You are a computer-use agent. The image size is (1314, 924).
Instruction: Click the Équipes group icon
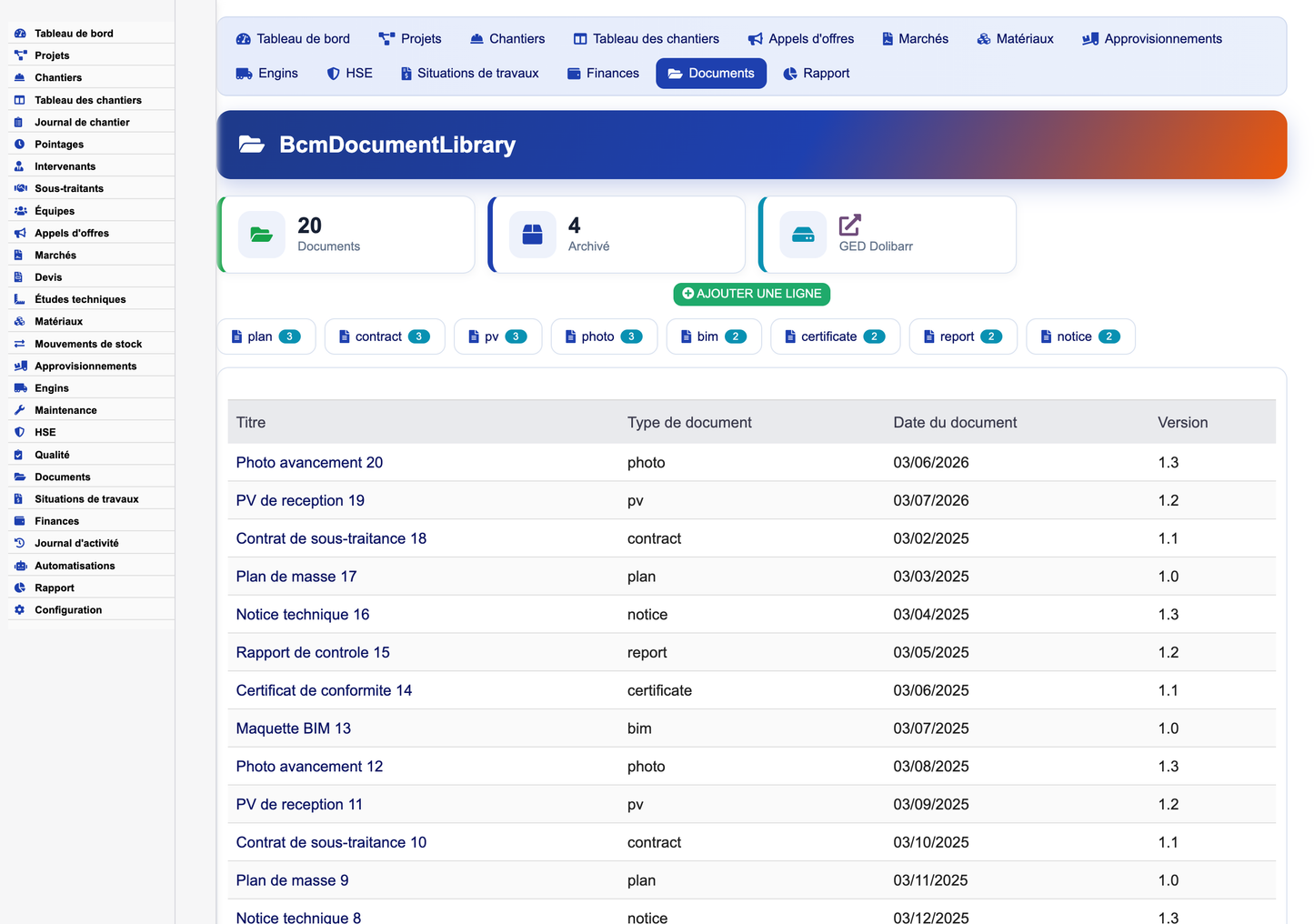[20, 211]
